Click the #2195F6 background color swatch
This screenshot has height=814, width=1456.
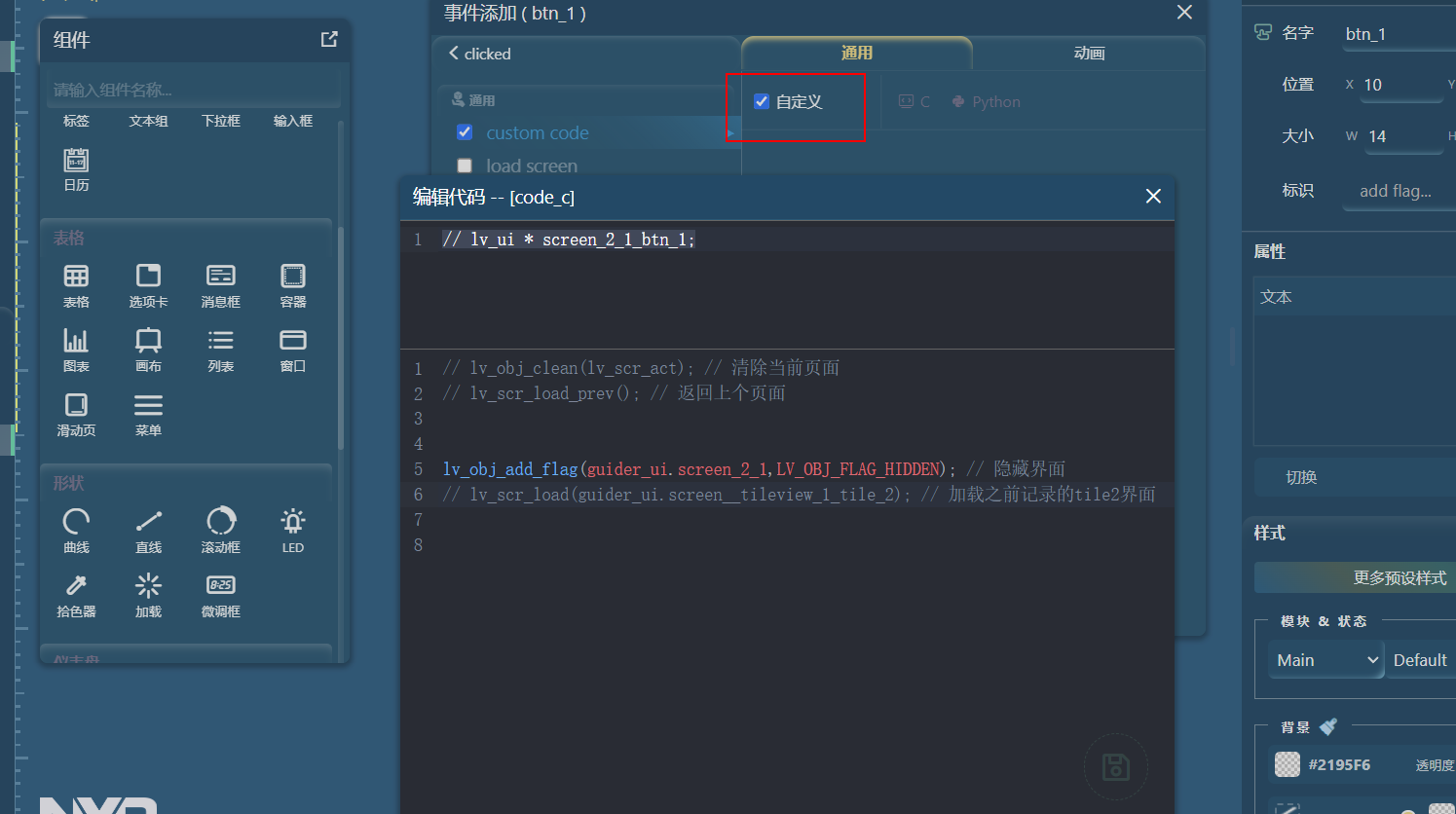1288,764
